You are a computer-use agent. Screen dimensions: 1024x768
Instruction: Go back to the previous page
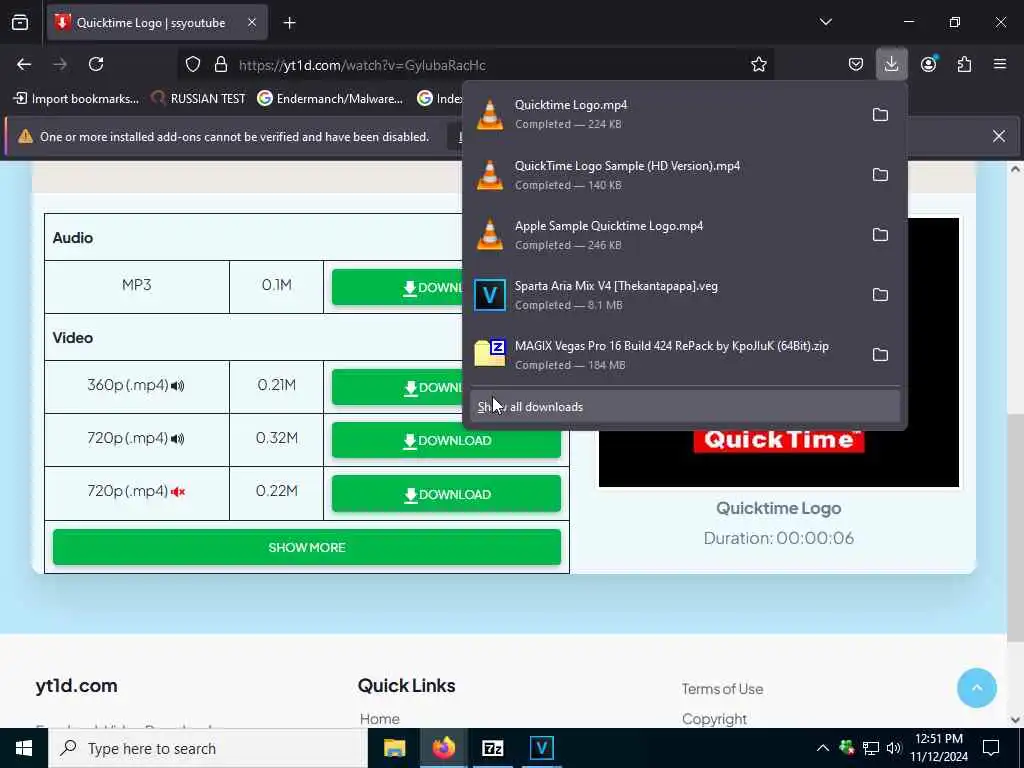[24, 64]
